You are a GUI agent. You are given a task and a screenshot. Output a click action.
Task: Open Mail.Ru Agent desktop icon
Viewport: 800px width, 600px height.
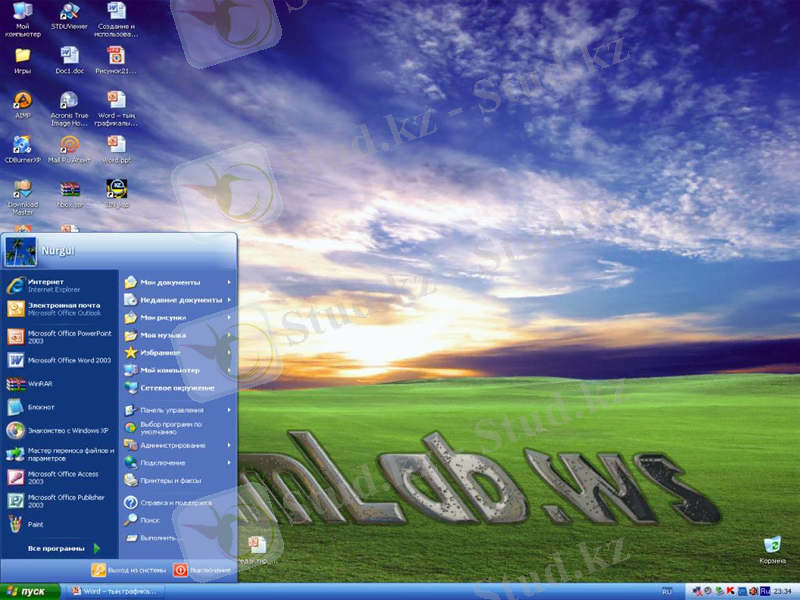click(x=69, y=145)
